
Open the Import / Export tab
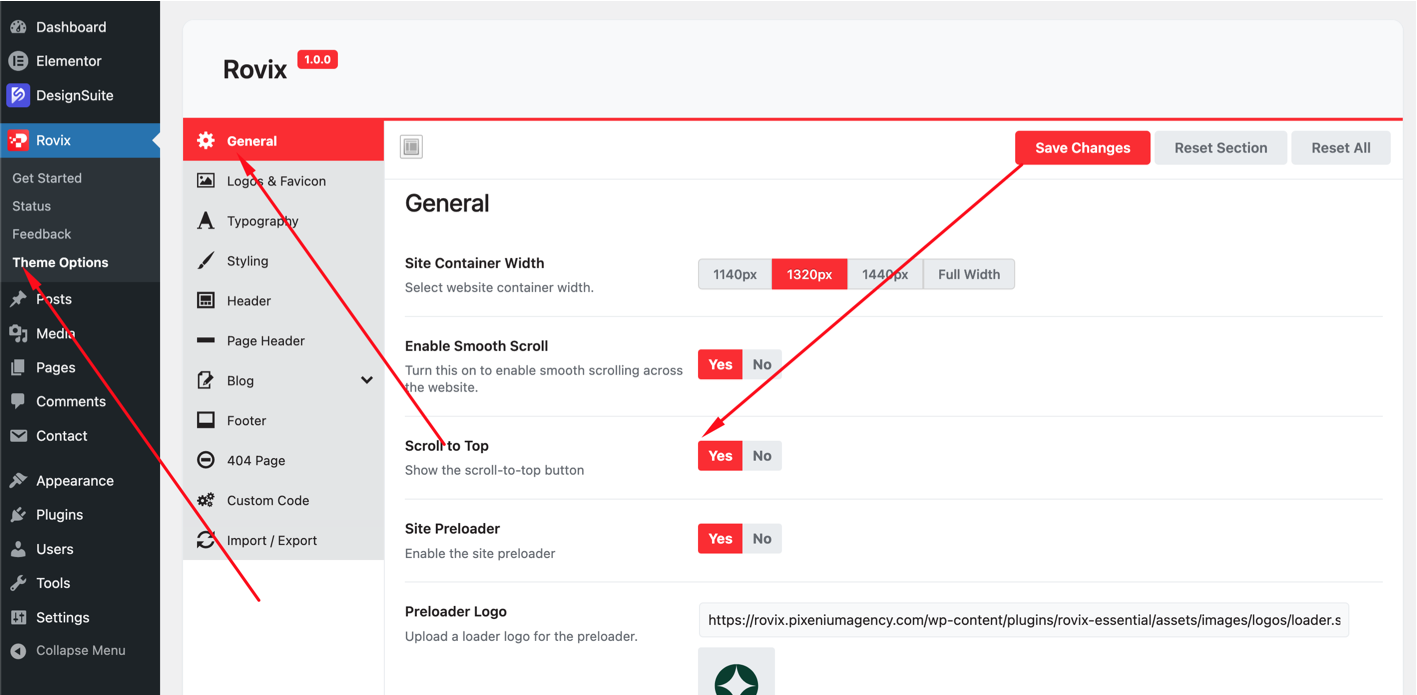coord(284,540)
